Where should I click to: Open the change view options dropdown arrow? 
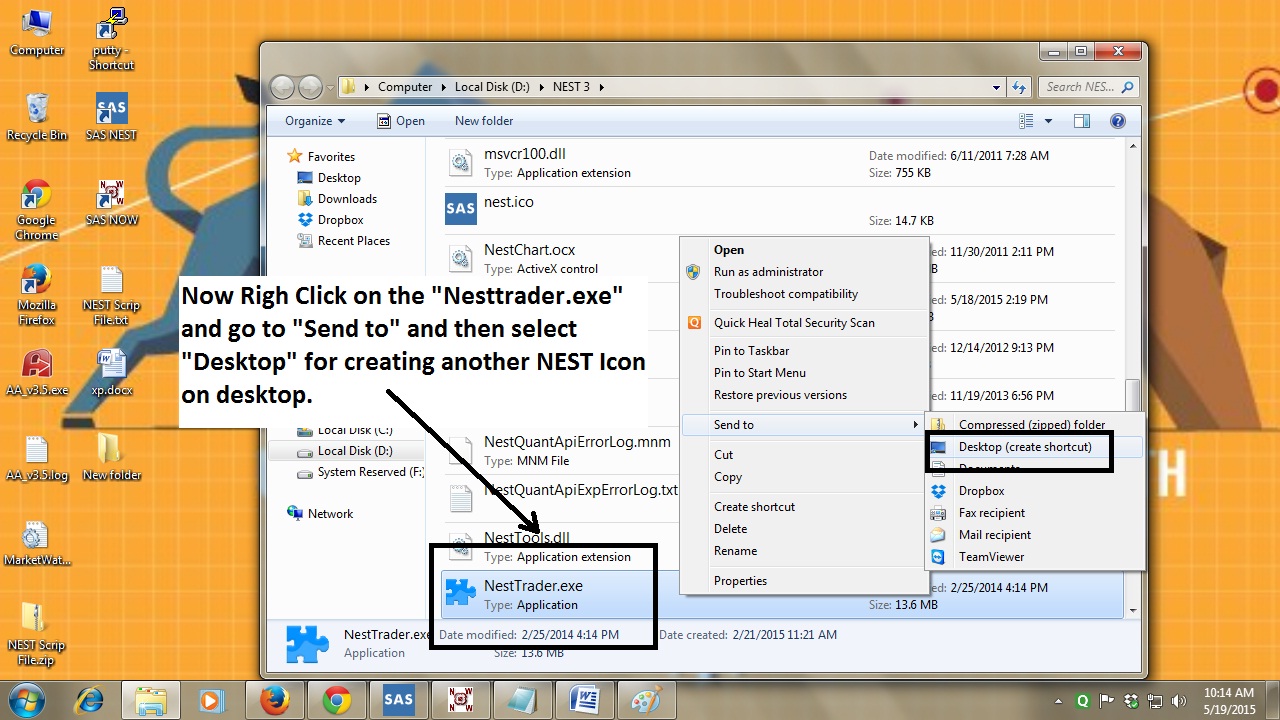point(1048,121)
